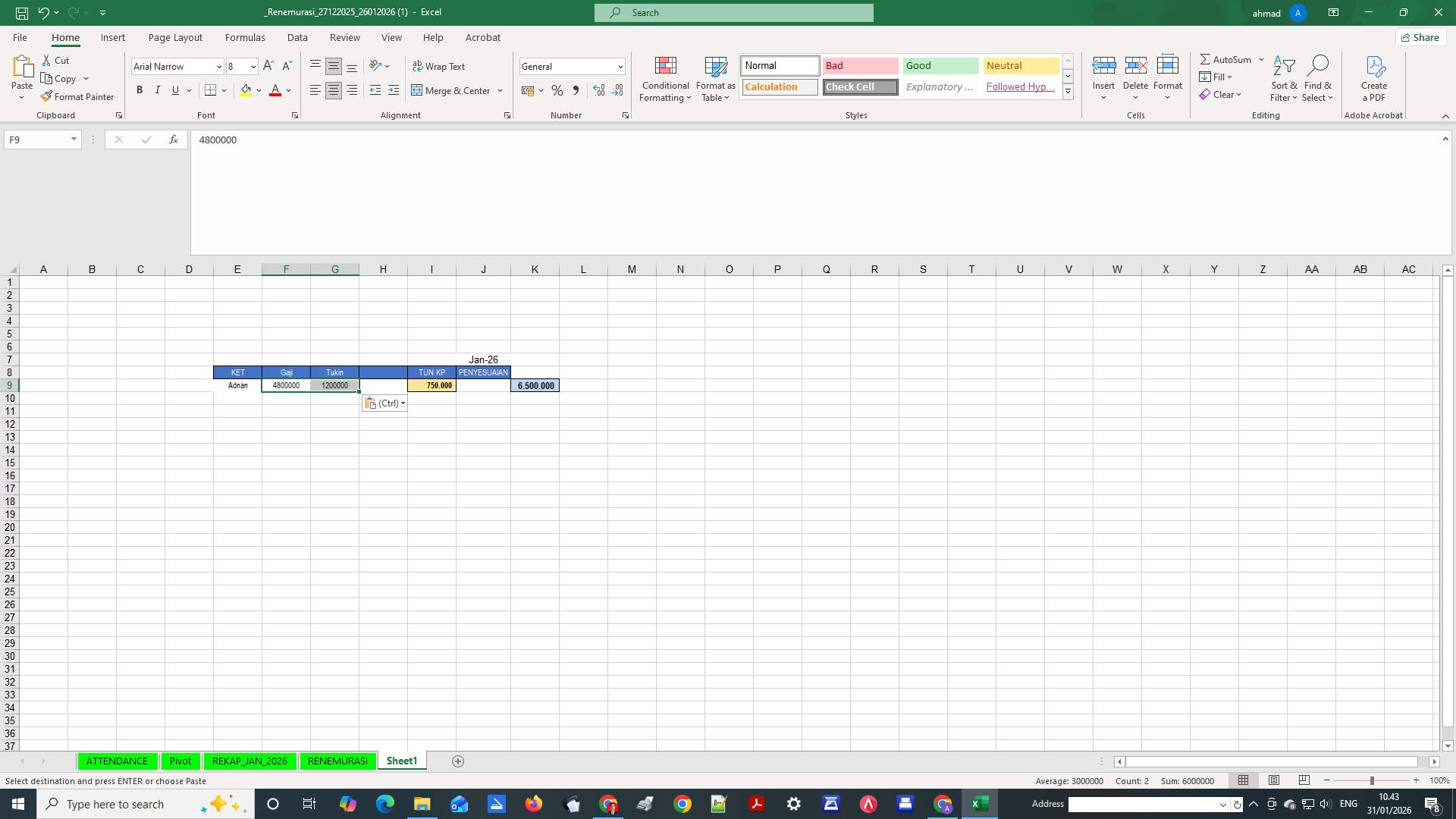The image size is (1456, 819).
Task: Open the General number format dropdown
Action: (x=620, y=66)
